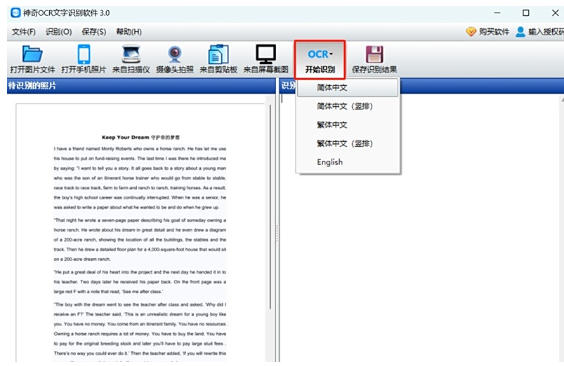
Task: Open an image file via folder icon
Action: pos(32,55)
